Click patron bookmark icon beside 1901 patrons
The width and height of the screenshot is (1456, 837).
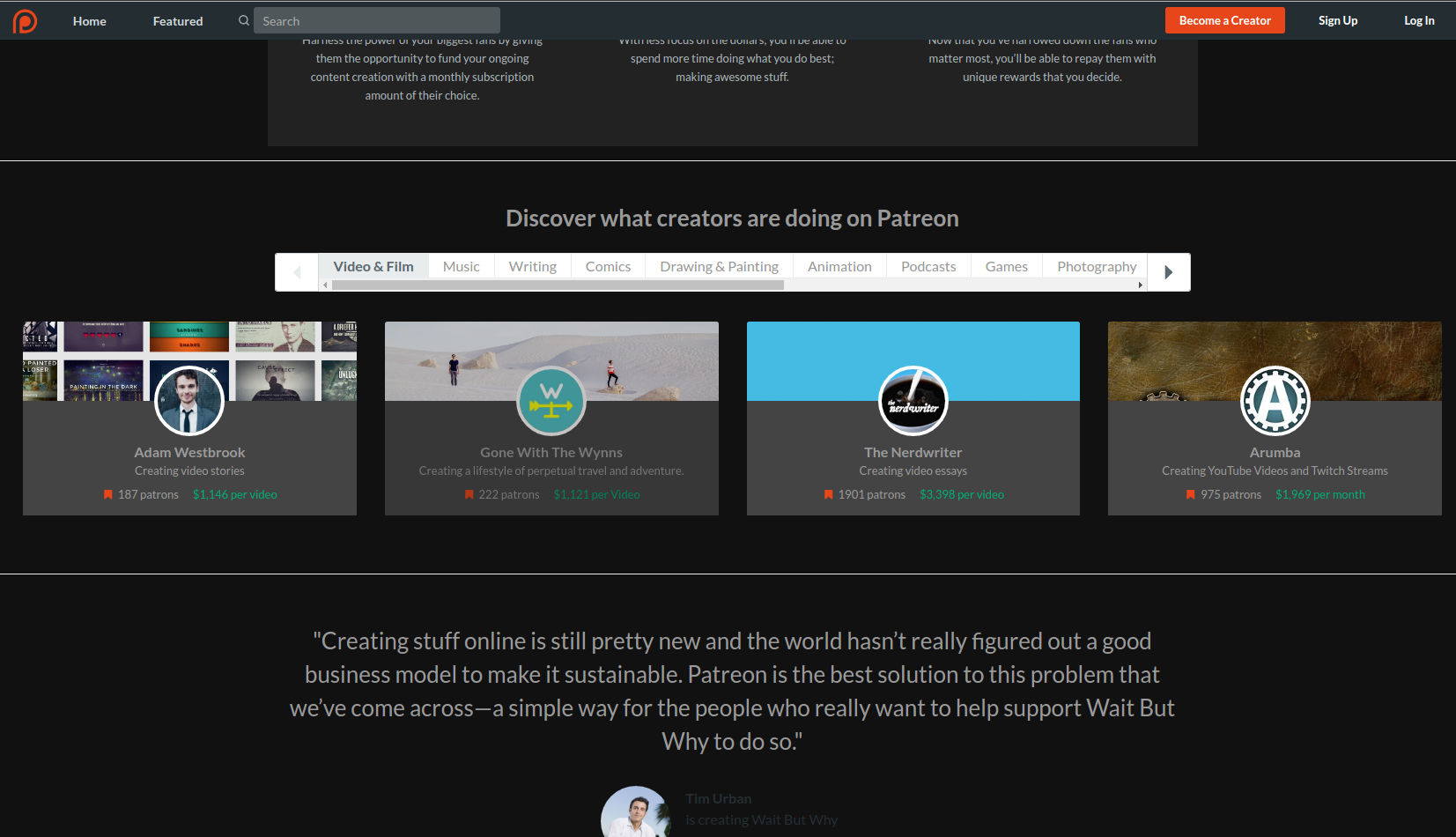point(829,495)
